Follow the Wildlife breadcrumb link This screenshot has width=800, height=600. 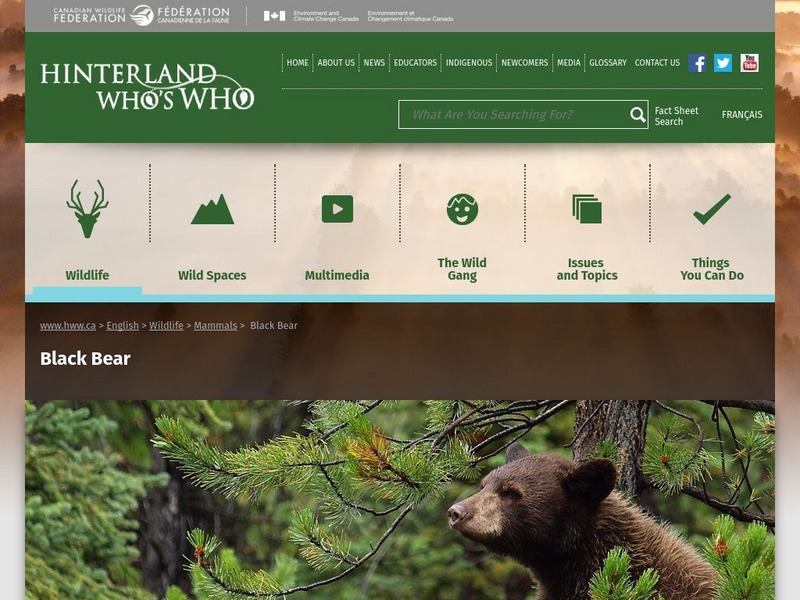point(166,326)
